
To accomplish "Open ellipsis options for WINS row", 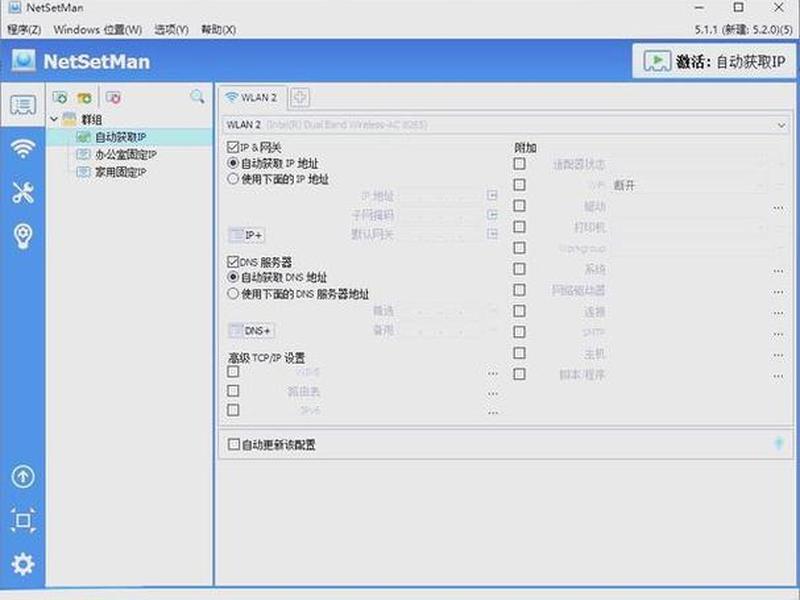I will tap(492, 373).
